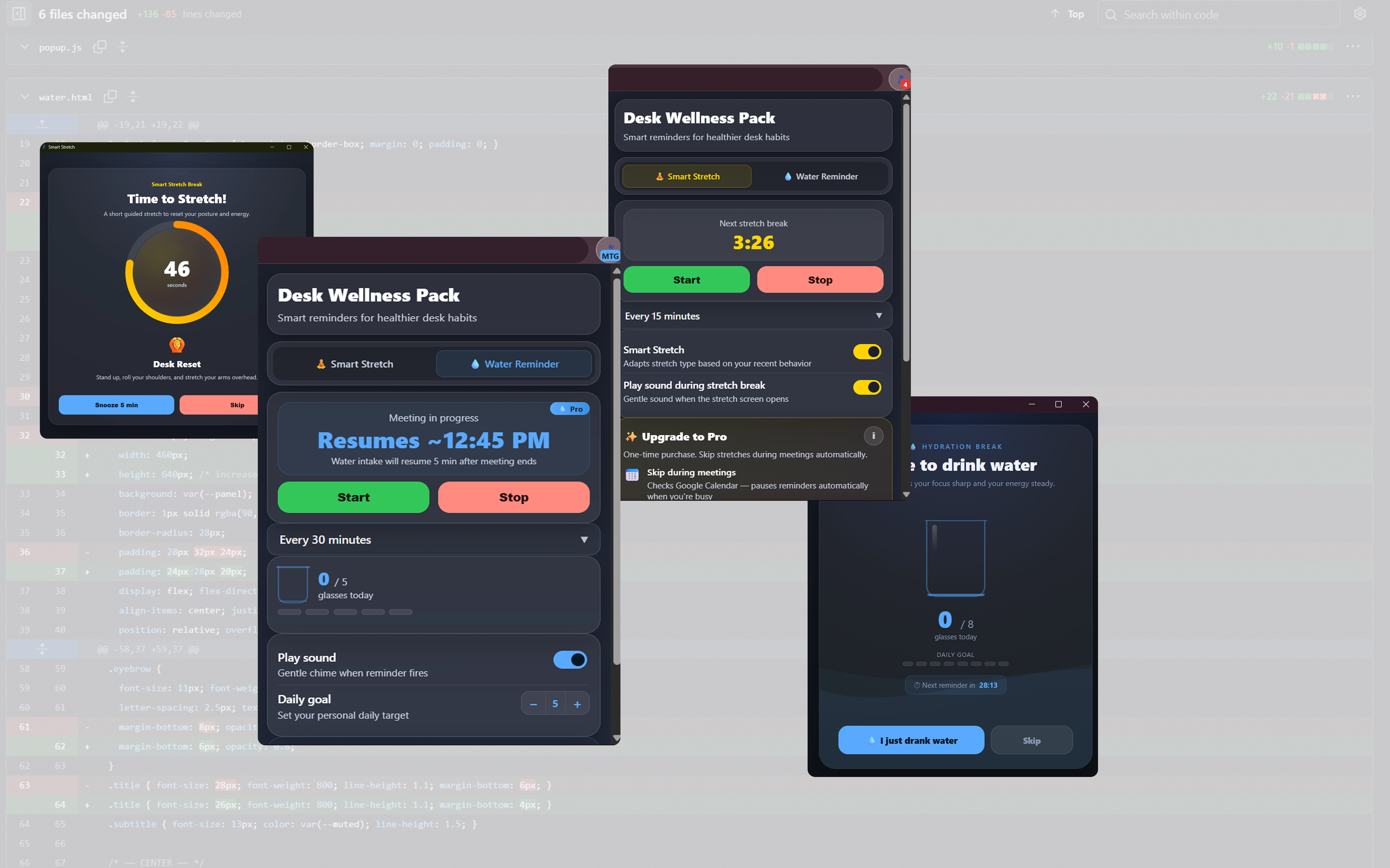Click the Upgrade to Pro info icon
The width and height of the screenshot is (1390, 868).
pyautogui.click(x=873, y=436)
